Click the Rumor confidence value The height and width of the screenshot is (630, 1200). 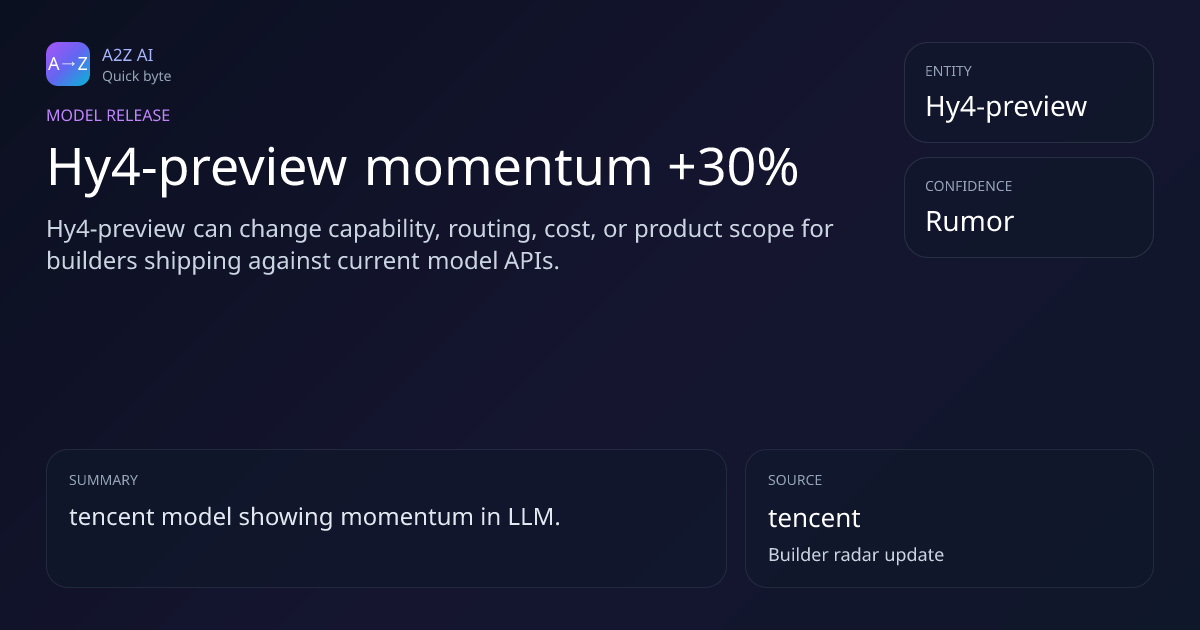(x=970, y=221)
